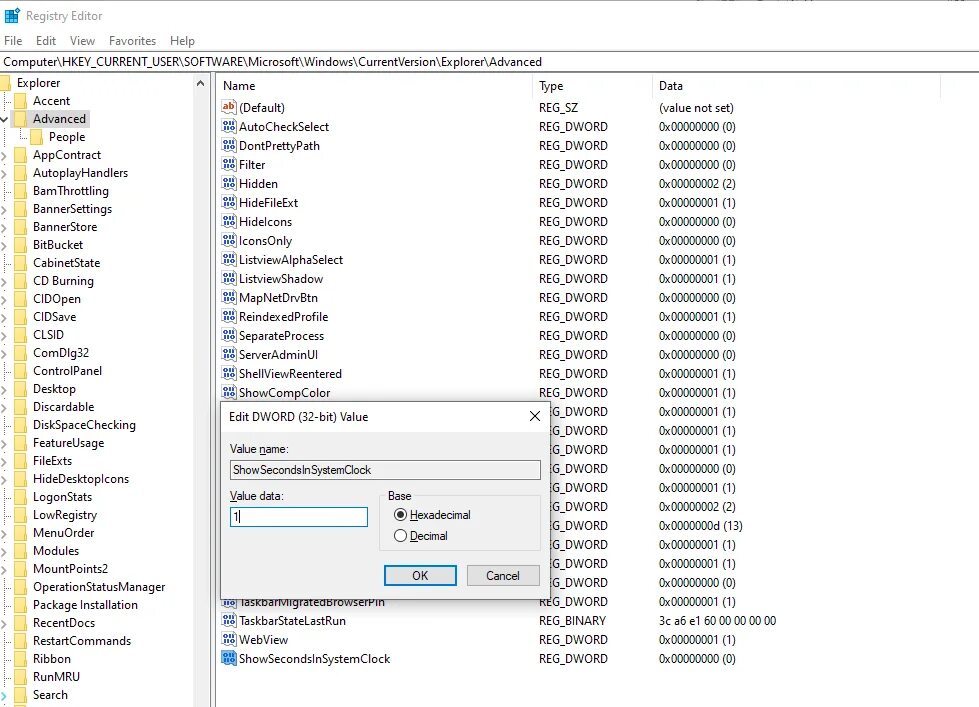Click the ShellViewReentered DWORD icon
The width and height of the screenshot is (979, 707).
pyautogui.click(x=229, y=373)
